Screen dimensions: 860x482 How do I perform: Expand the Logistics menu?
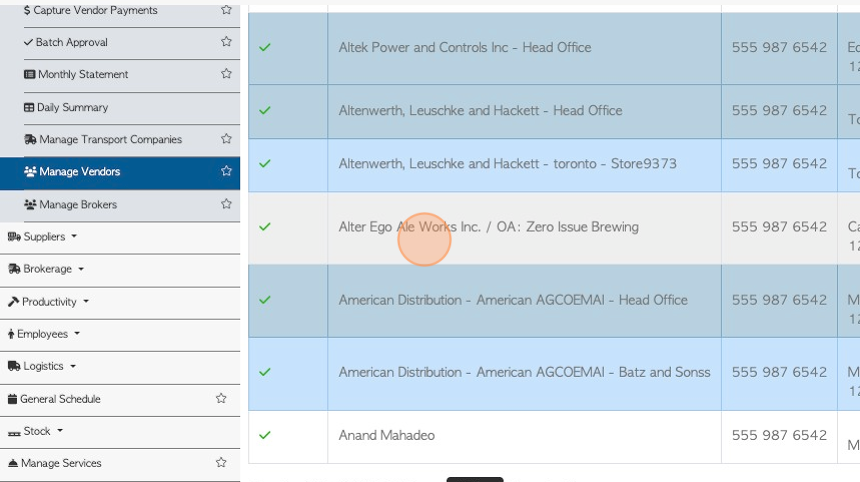[42, 366]
